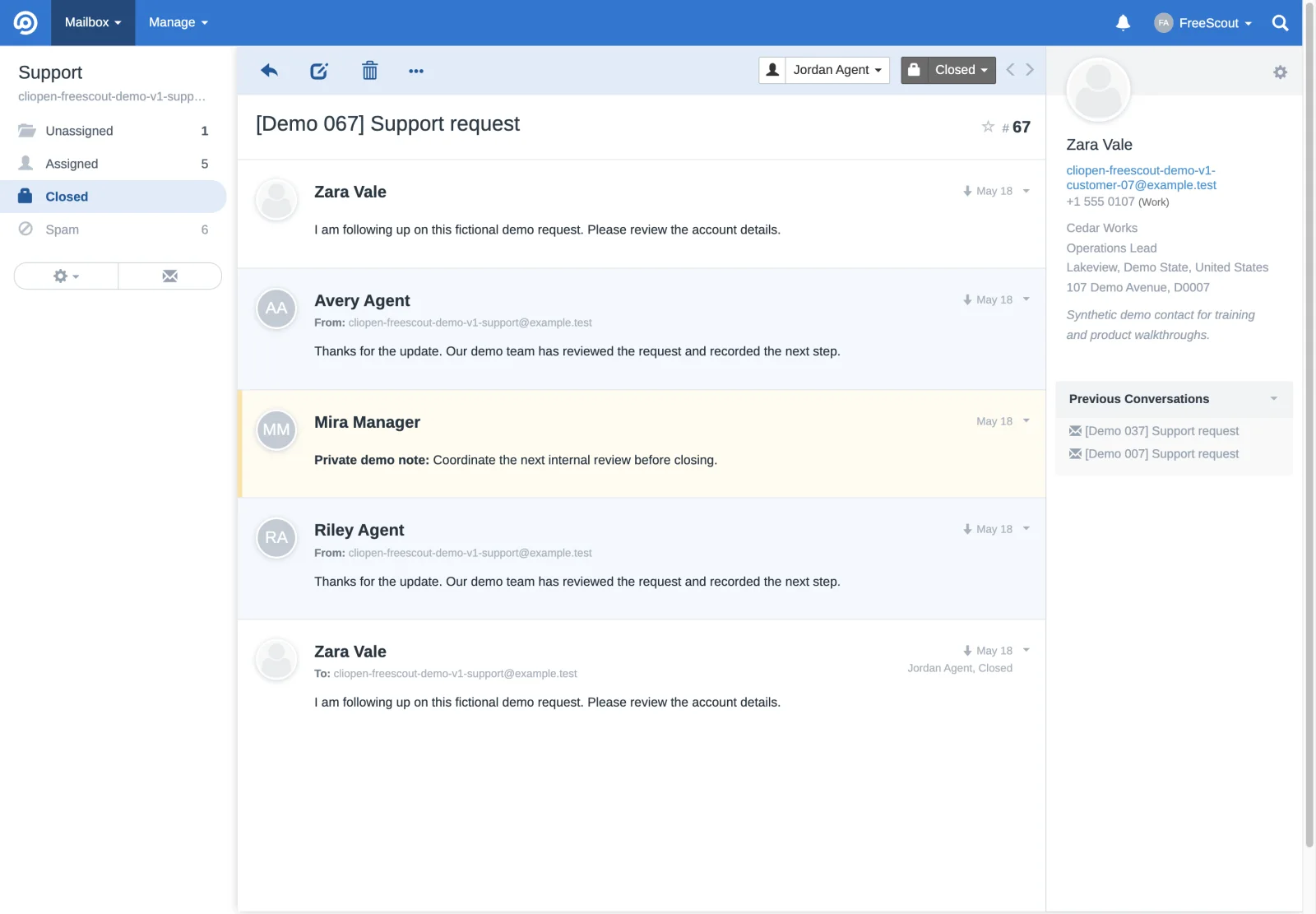1316x914 pixels.
Task: Click the new conversation envelope button
Action: (x=170, y=276)
